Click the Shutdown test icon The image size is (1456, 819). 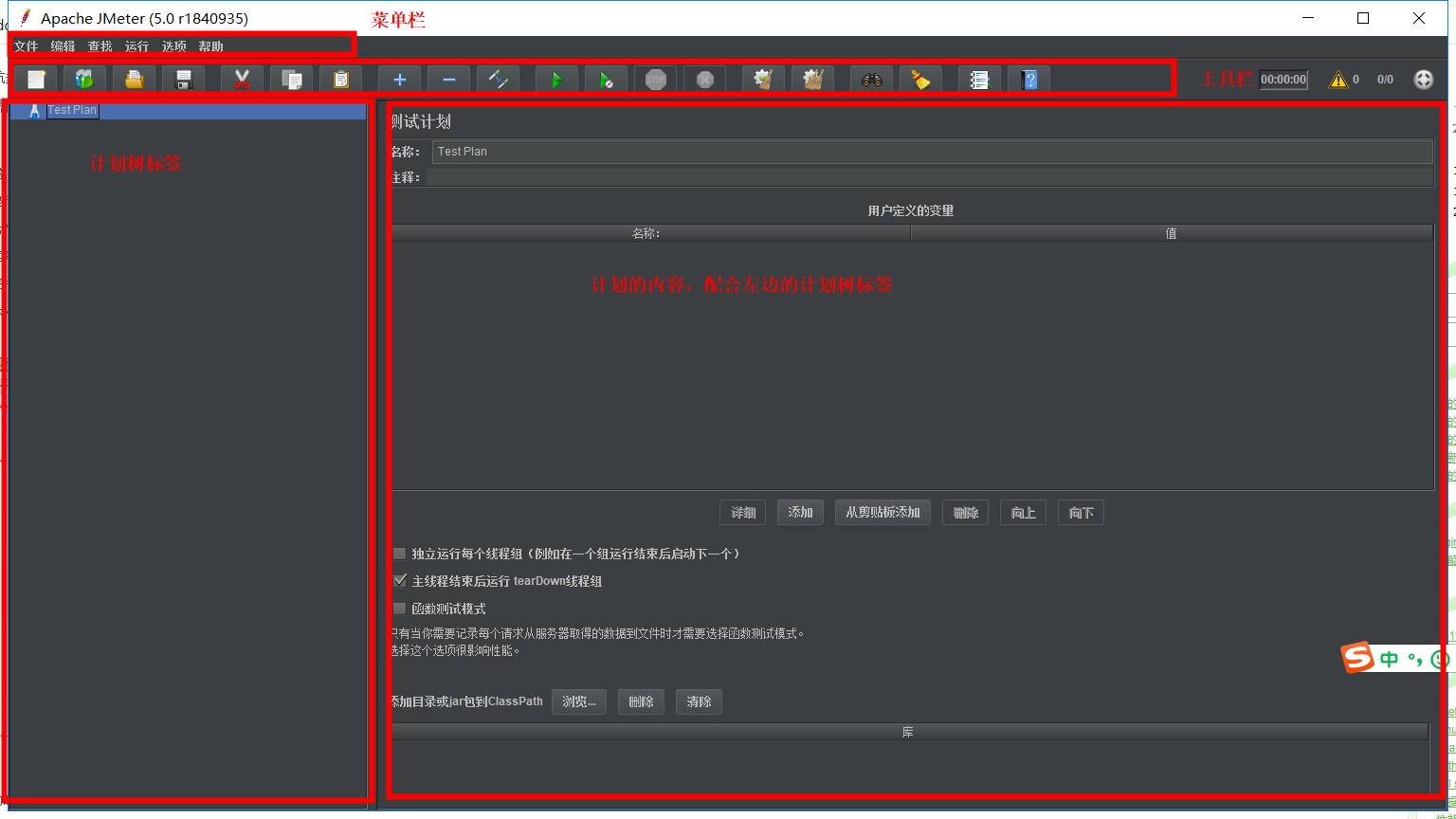coord(705,80)
